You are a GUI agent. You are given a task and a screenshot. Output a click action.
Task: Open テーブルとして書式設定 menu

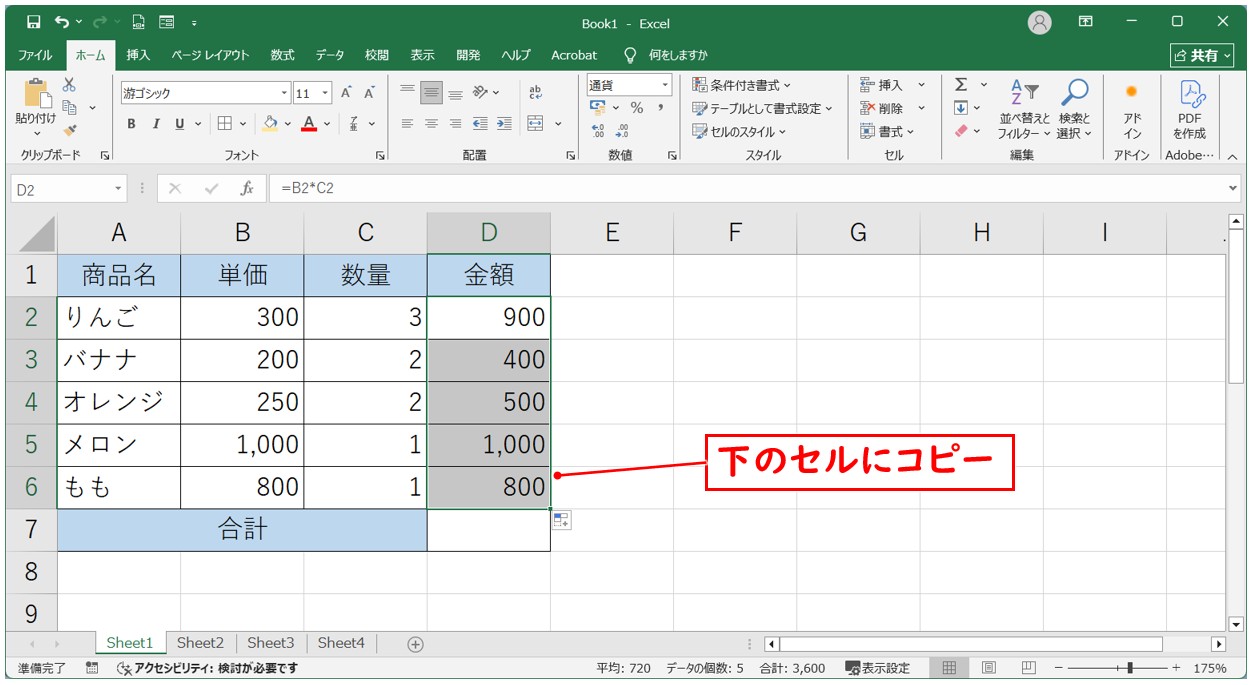tap(762, 108)
